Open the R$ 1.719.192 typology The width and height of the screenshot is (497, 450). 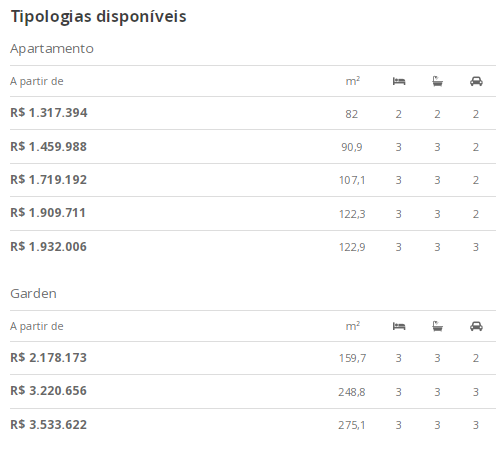(253, 180)
